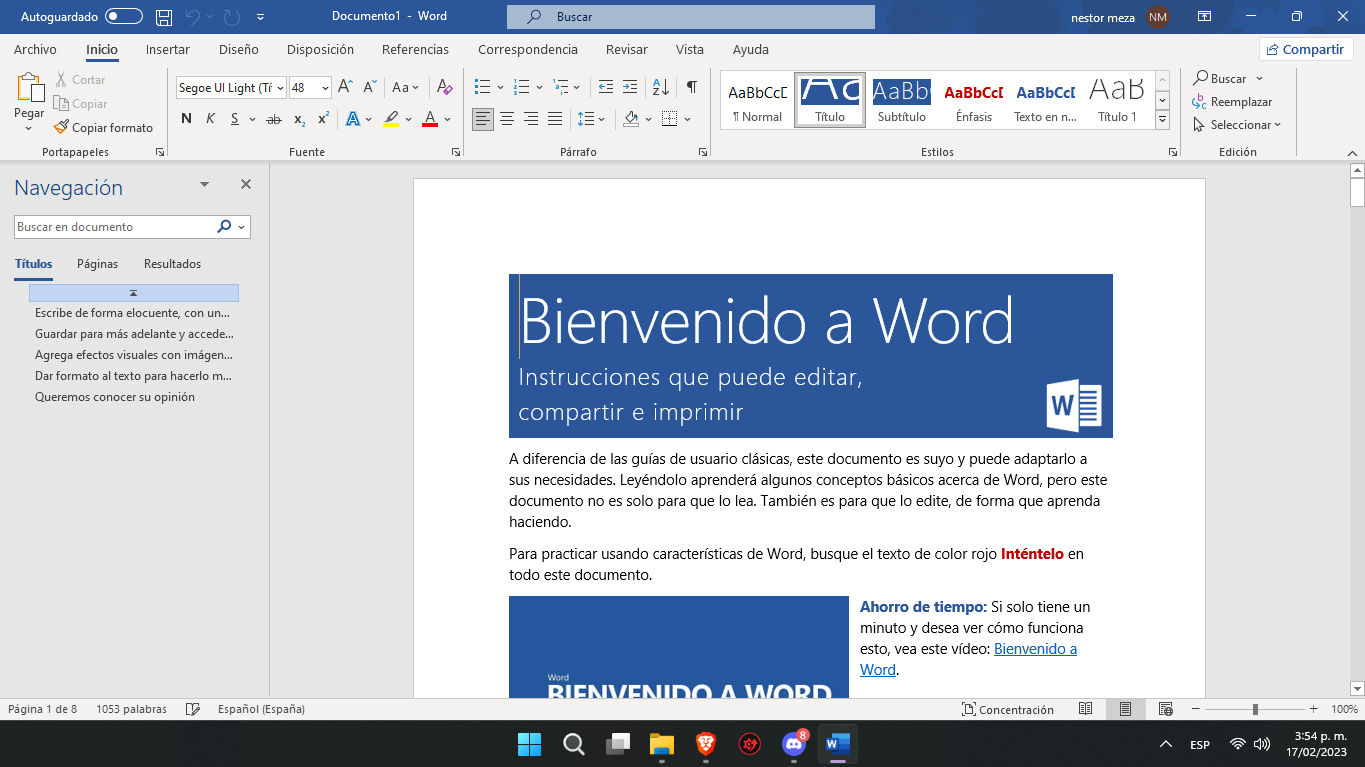The image size is (1365, 767).
Task: Toggle the Autoguardado switch
Action: tap(124, 16)
